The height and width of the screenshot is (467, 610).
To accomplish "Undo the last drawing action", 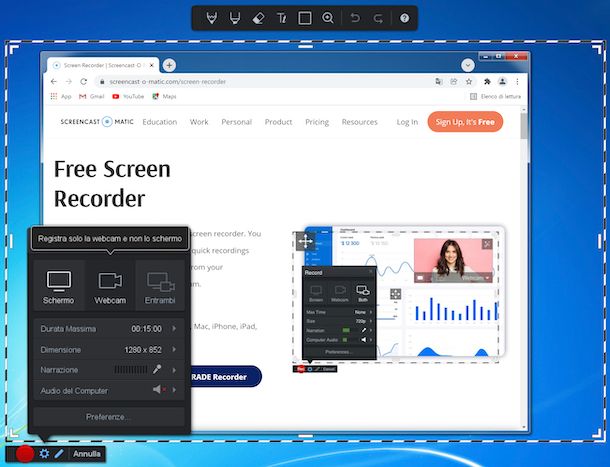I will pos(355,18).
